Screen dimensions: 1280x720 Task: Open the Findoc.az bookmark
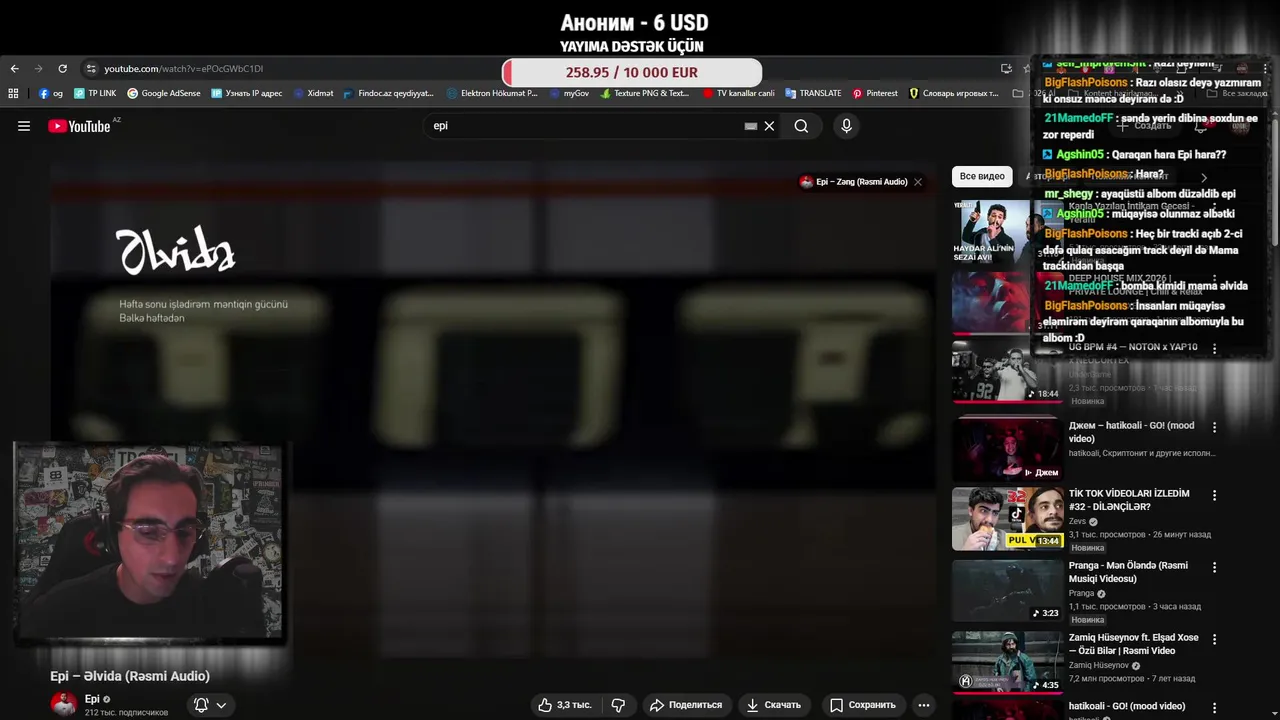388,93
